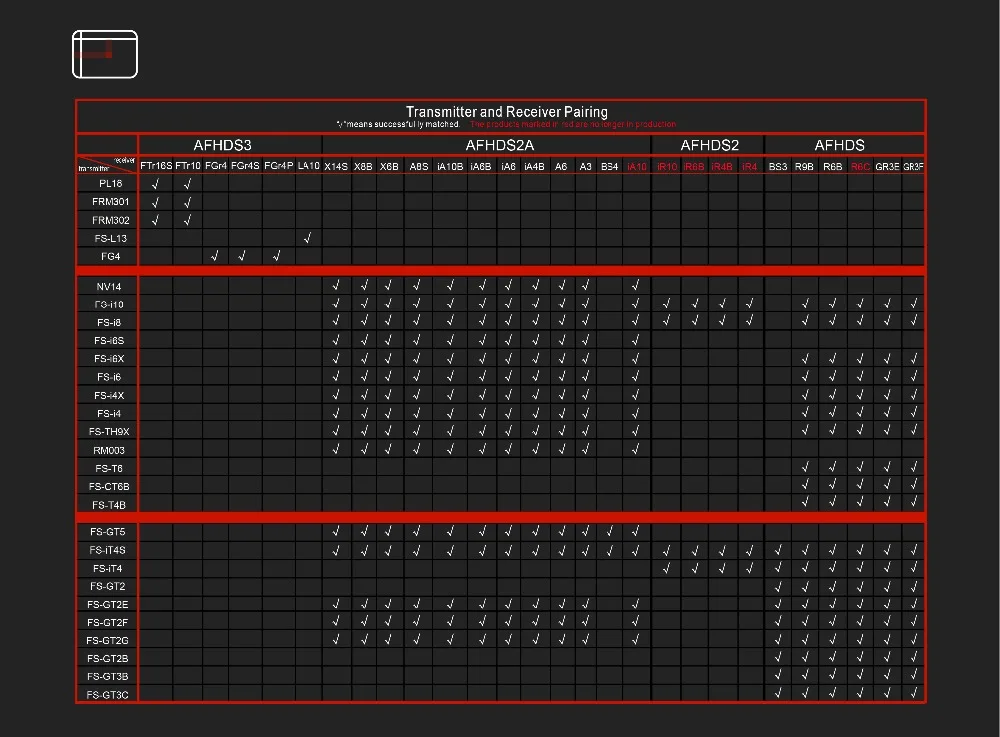The height and width of the screenshot is (737, 1000).
Task: Click the BS4 column header
Action: pyautogui.click(x=609, y=166)
